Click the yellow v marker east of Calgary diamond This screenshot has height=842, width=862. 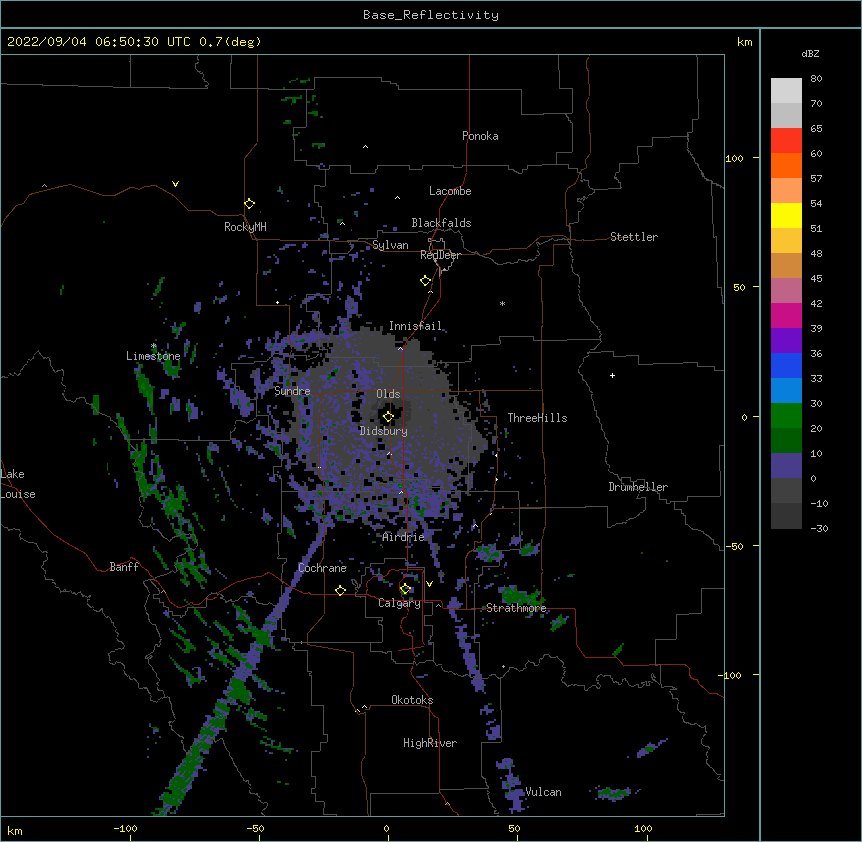point(429,584)
